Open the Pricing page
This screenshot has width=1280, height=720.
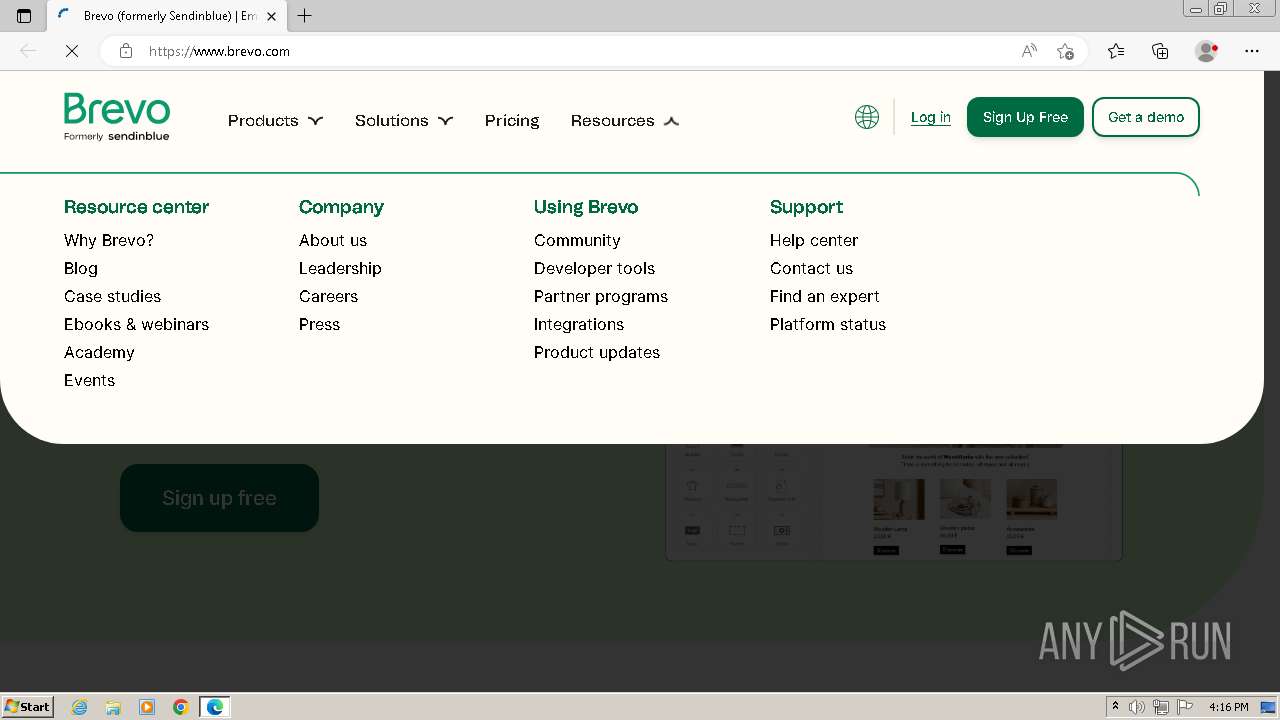(x=512, y=121)
